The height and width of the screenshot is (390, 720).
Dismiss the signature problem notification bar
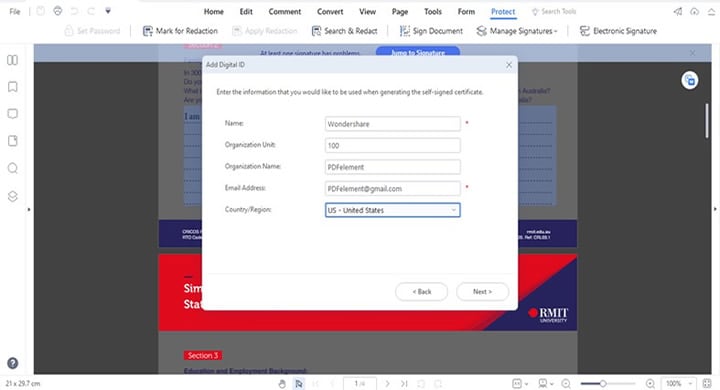coord(692,53)
